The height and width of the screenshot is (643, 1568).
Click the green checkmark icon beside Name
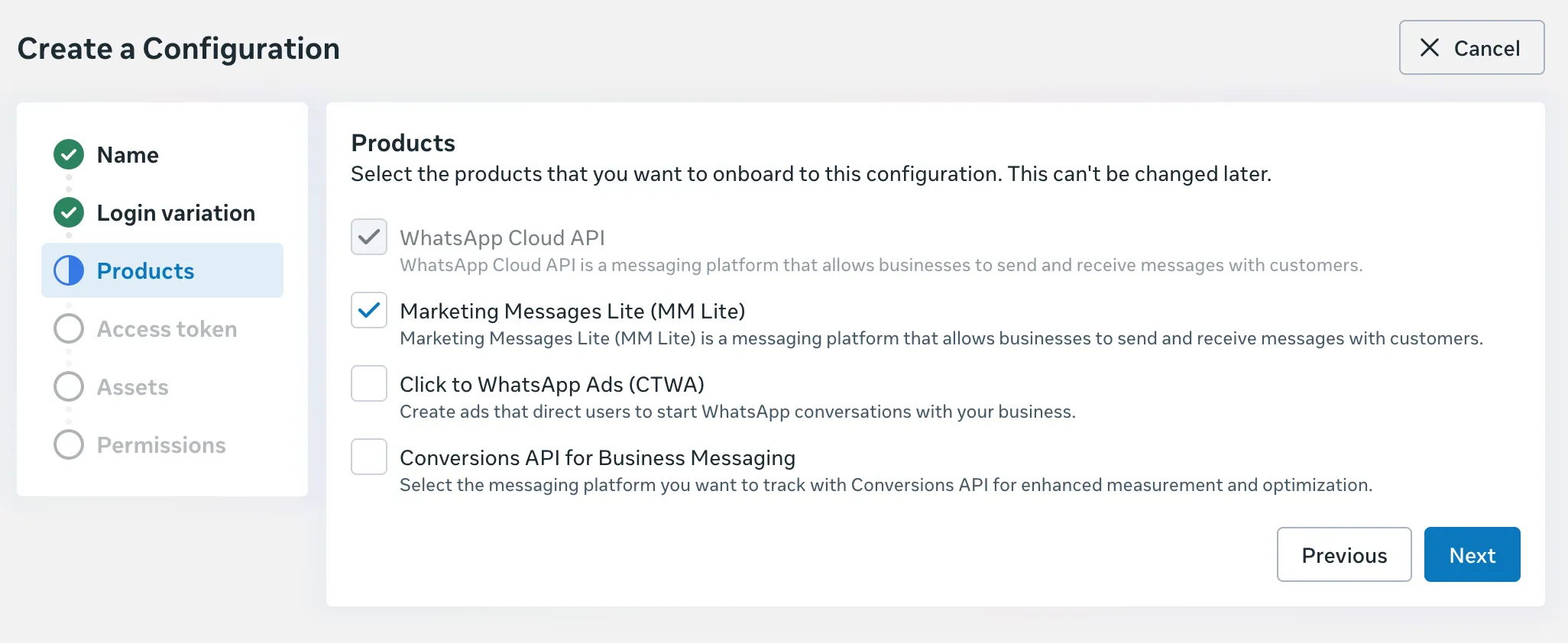point(69,155)
